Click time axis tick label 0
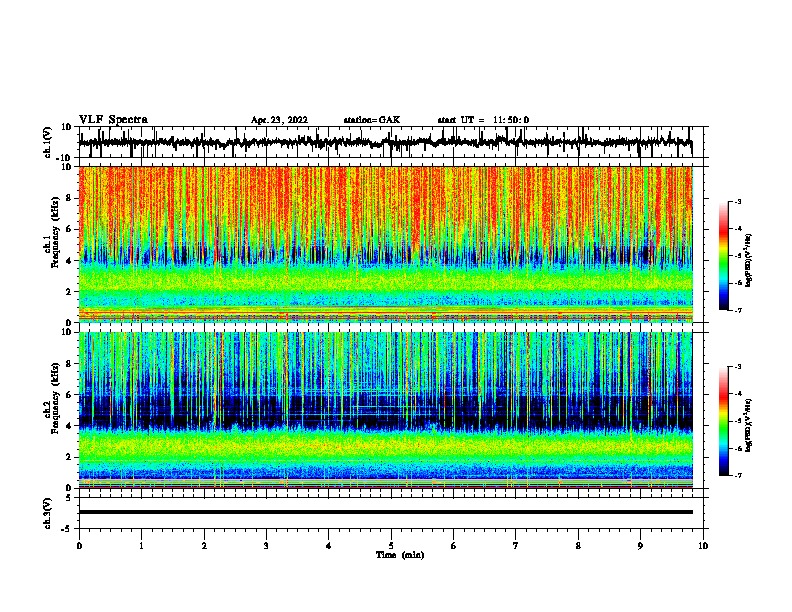The height and width of the screenshot is (612, 792). point(79,545)
